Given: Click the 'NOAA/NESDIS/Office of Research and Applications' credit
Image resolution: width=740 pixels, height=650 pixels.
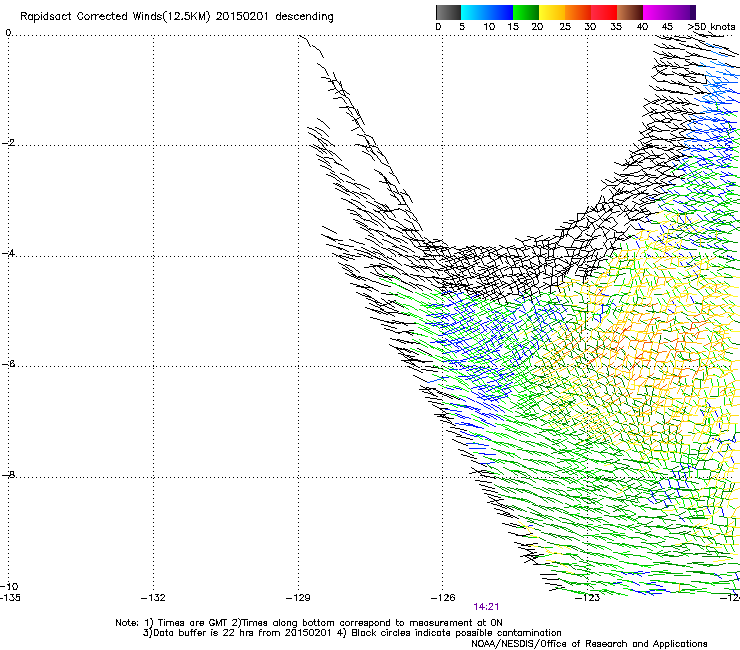Looking at the screenshot, I should [x=589, y=644].
